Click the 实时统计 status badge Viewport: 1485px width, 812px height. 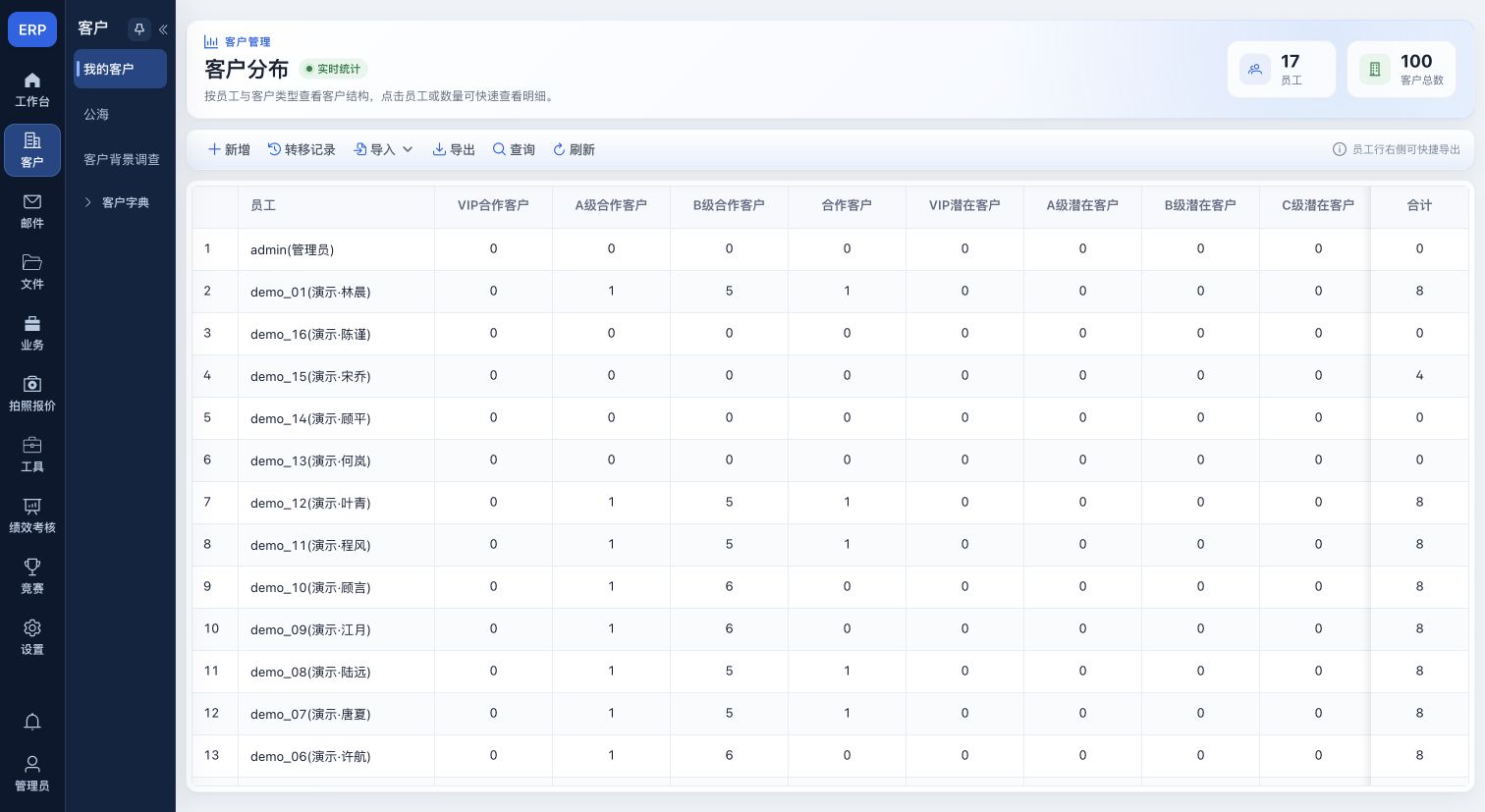click(333, 69)
